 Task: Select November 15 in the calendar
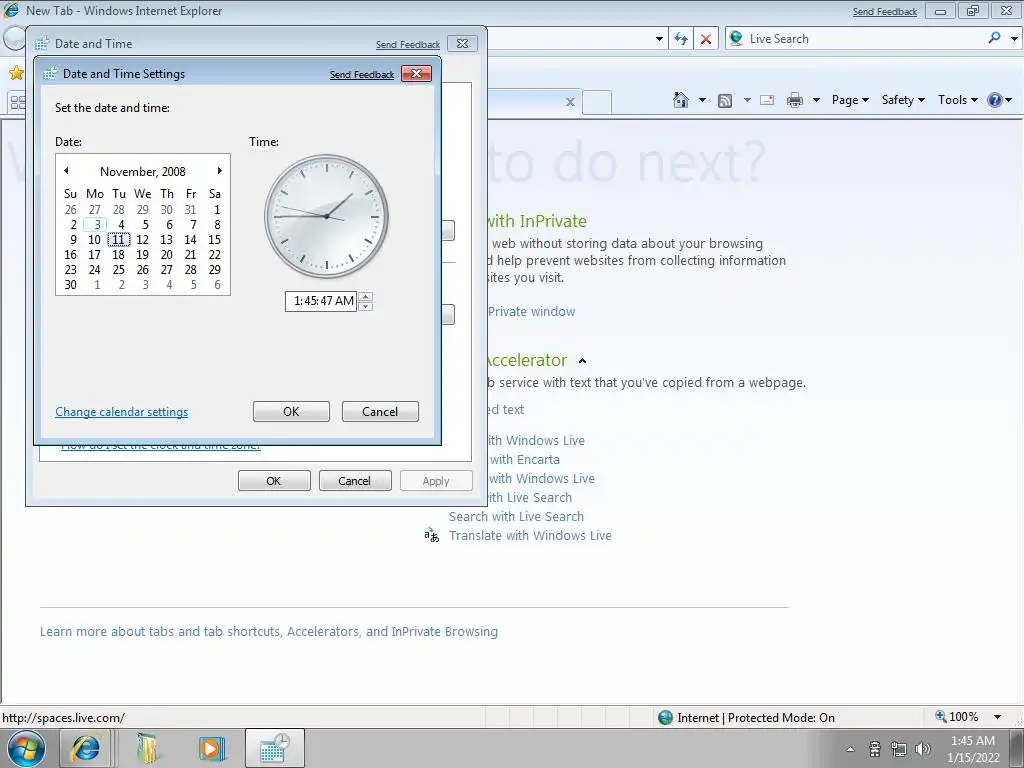click(214, 240)
